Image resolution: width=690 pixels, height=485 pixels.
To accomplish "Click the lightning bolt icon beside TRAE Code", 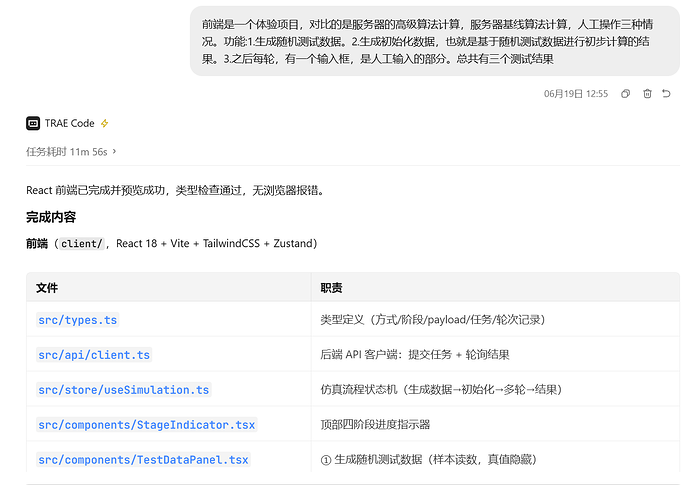I will point(104,123).
